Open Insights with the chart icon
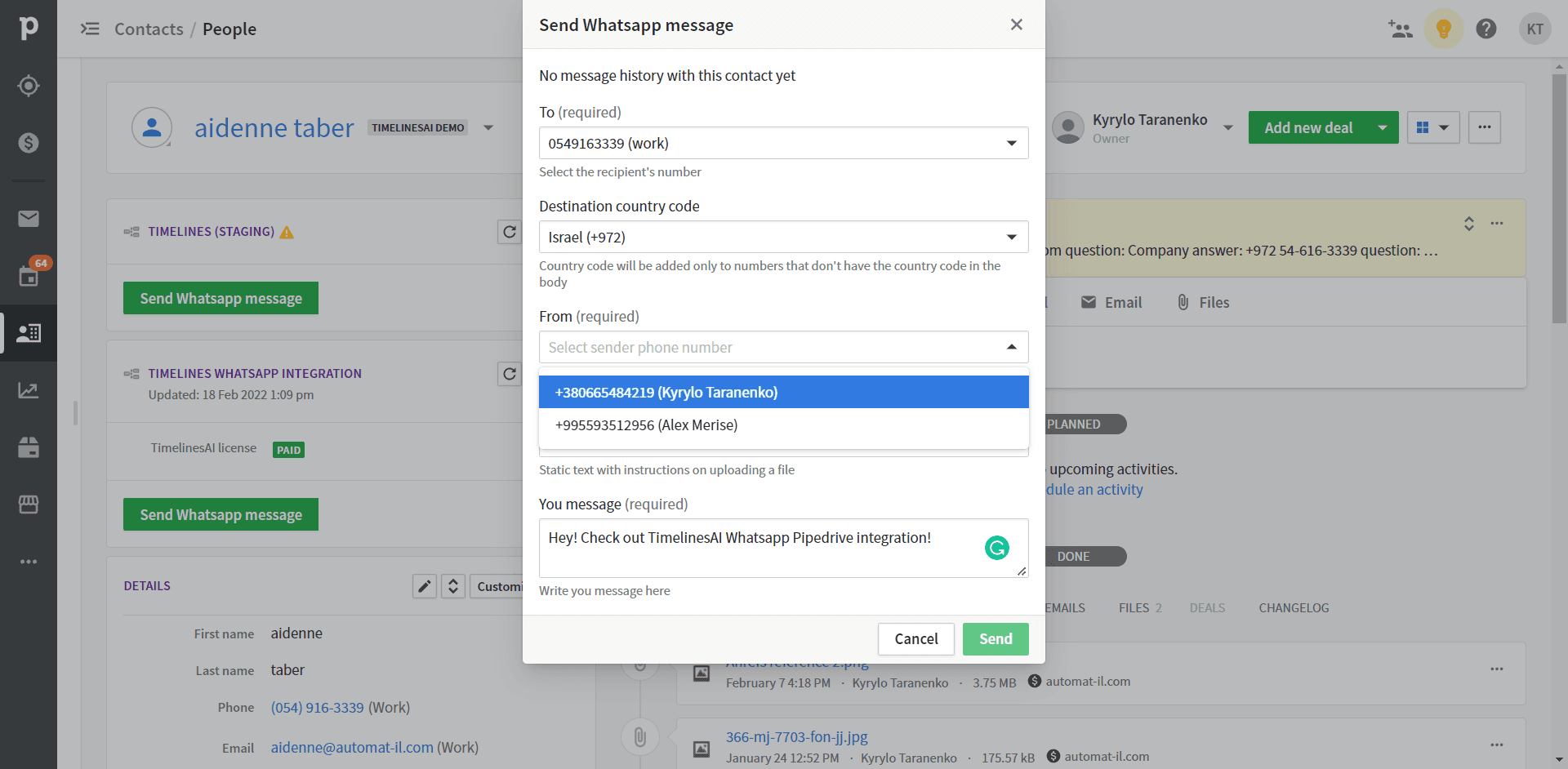The width and height of the screenshot is (1568, 769). 29,390
